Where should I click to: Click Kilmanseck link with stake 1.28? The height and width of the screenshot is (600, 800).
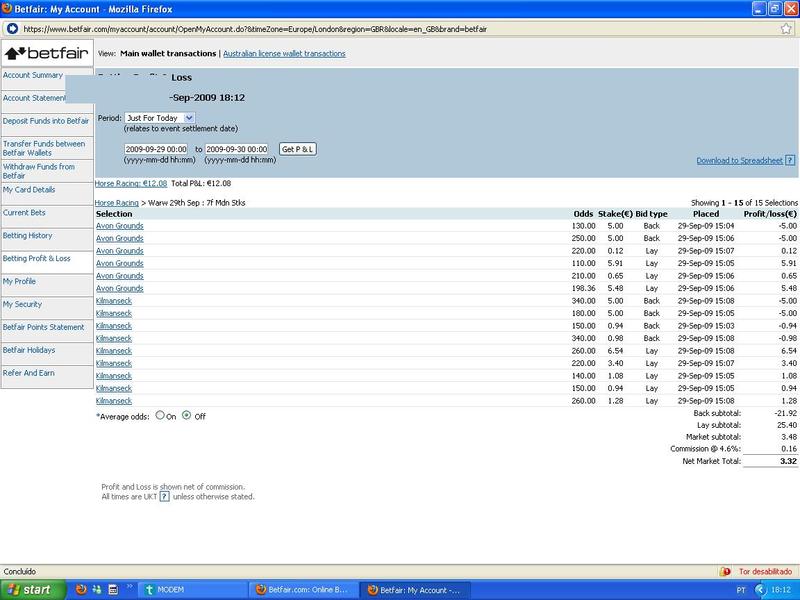[114, 401]
